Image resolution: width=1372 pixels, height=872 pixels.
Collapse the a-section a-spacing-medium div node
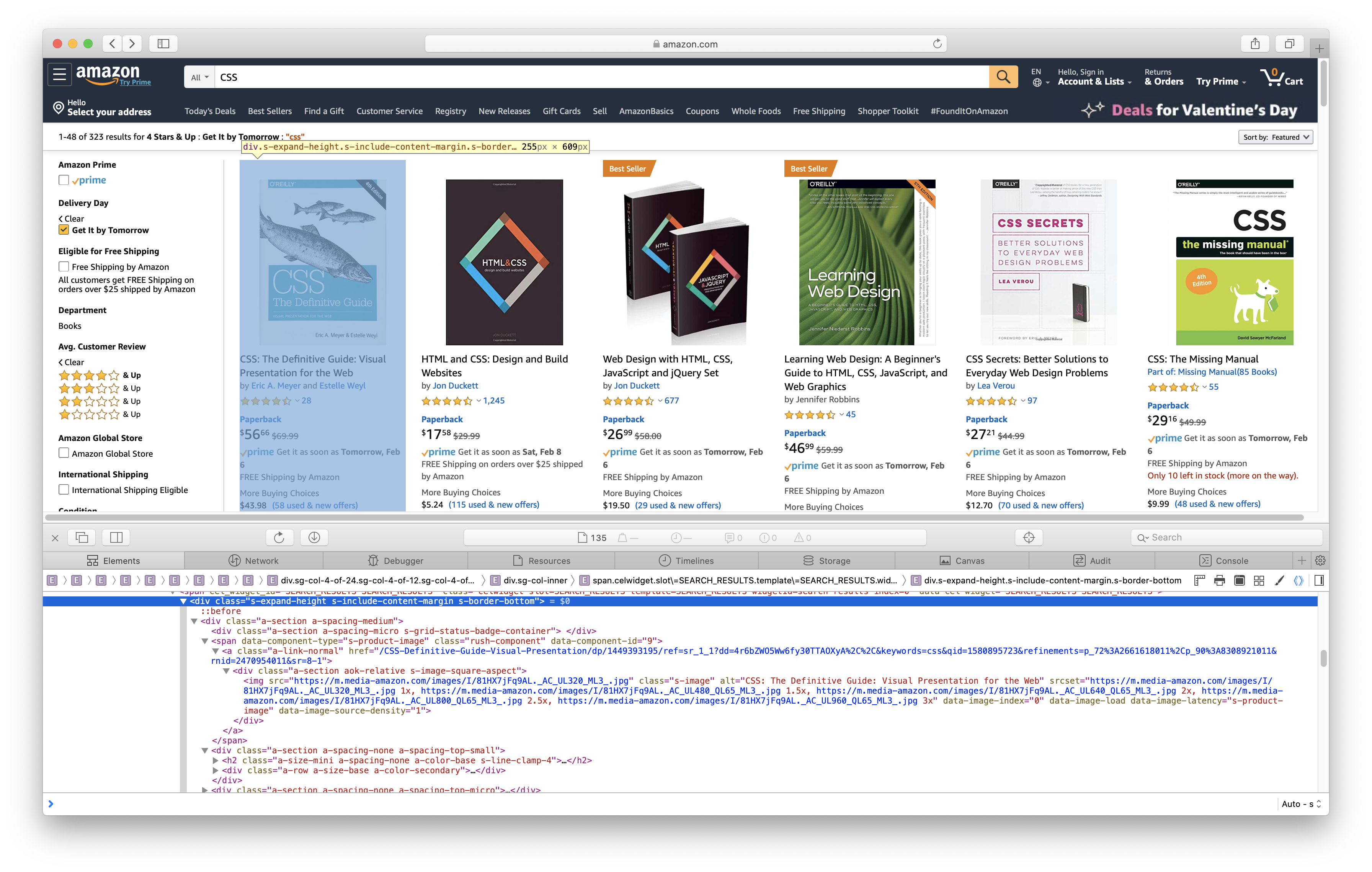[194, 621]
